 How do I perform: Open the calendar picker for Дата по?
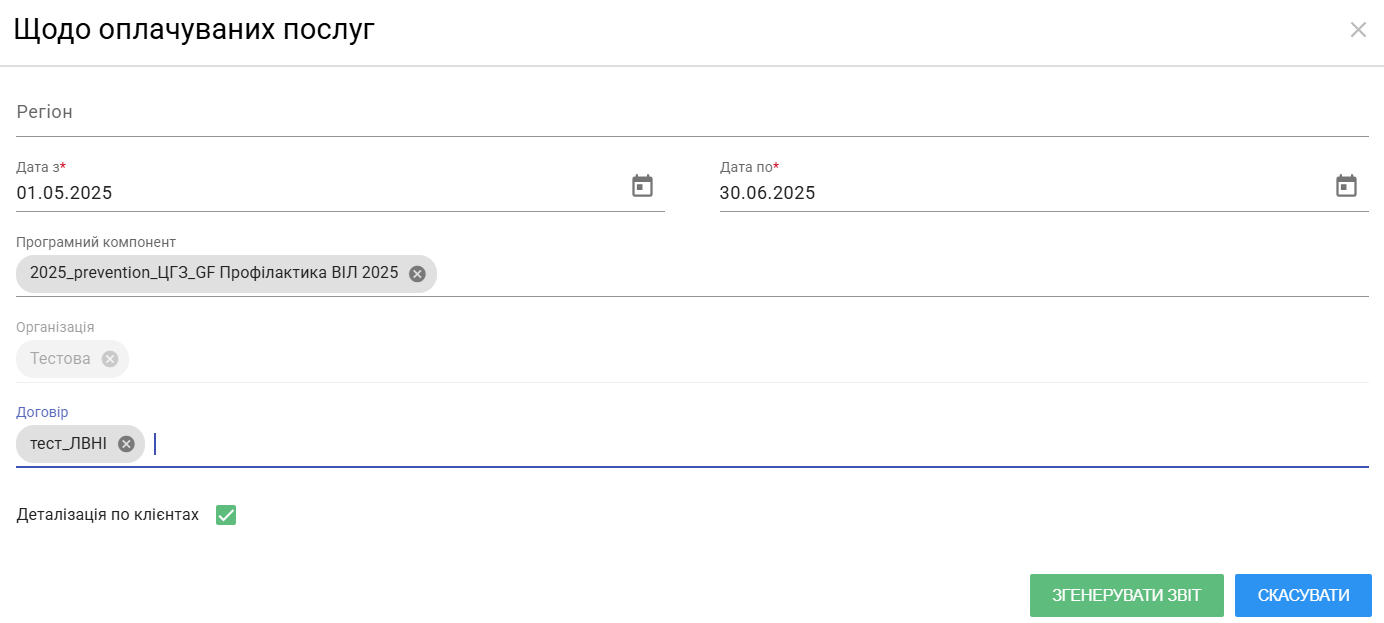tap(1346, 186)
